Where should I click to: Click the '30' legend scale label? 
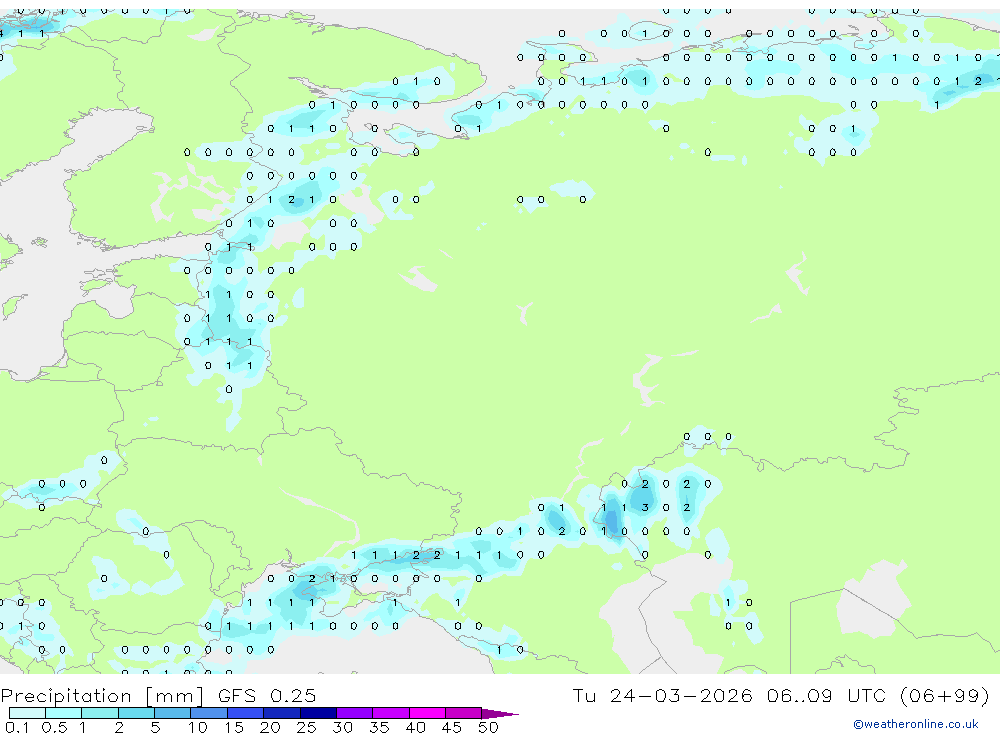pyautogui.click(x=342, y=727)
